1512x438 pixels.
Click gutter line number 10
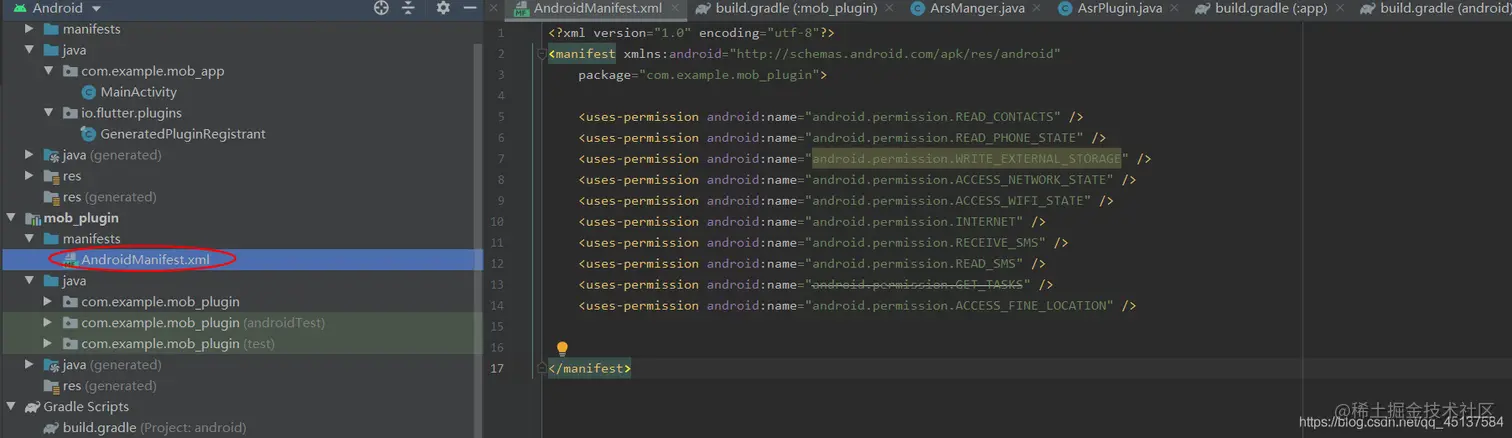click(498, 222)
